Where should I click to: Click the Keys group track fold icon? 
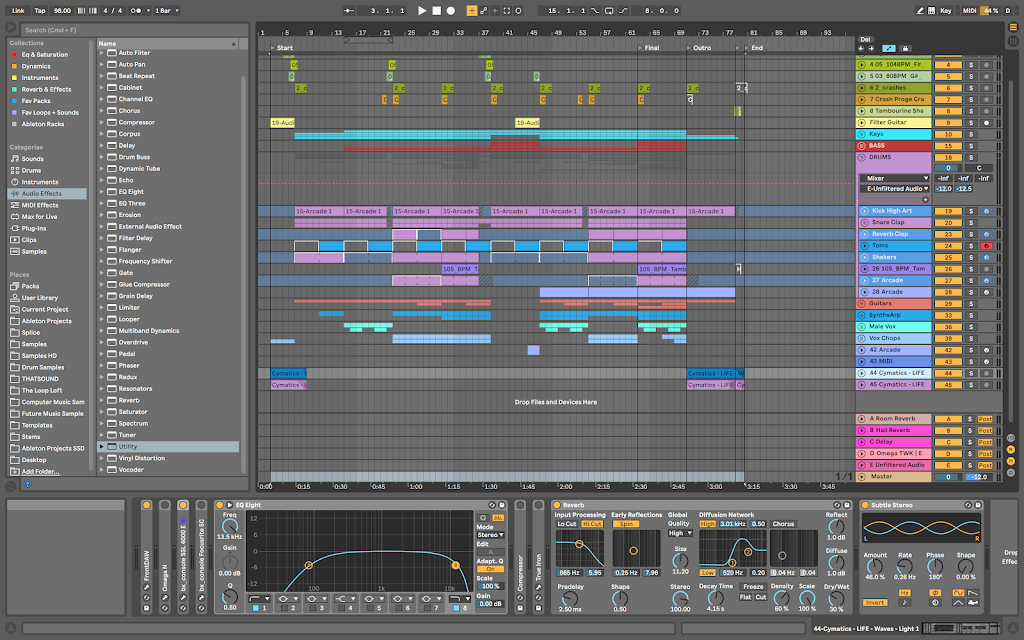(x=861, y=135)
